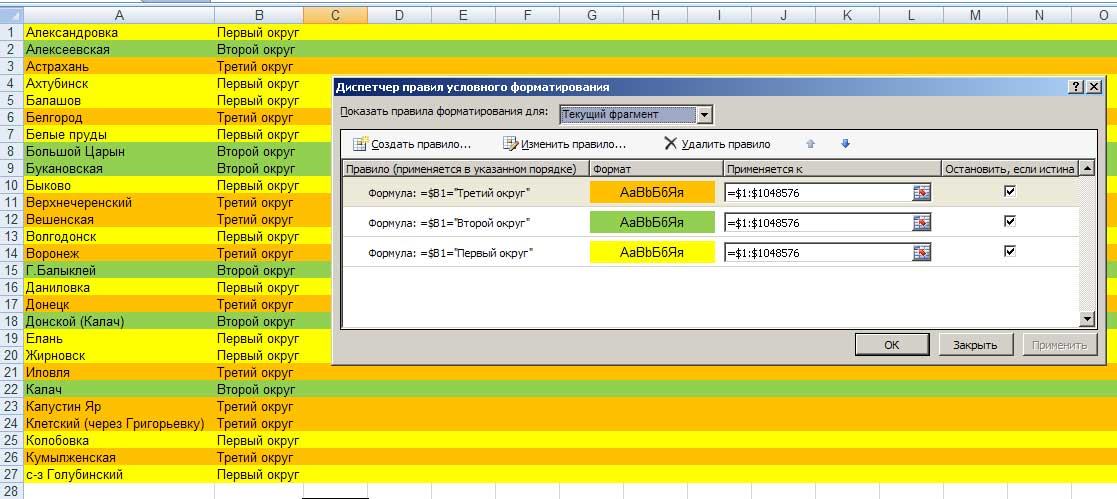Viewport: 1117px width, 499px height.
Task: Click column C header
Action: (x=334, y=14)
